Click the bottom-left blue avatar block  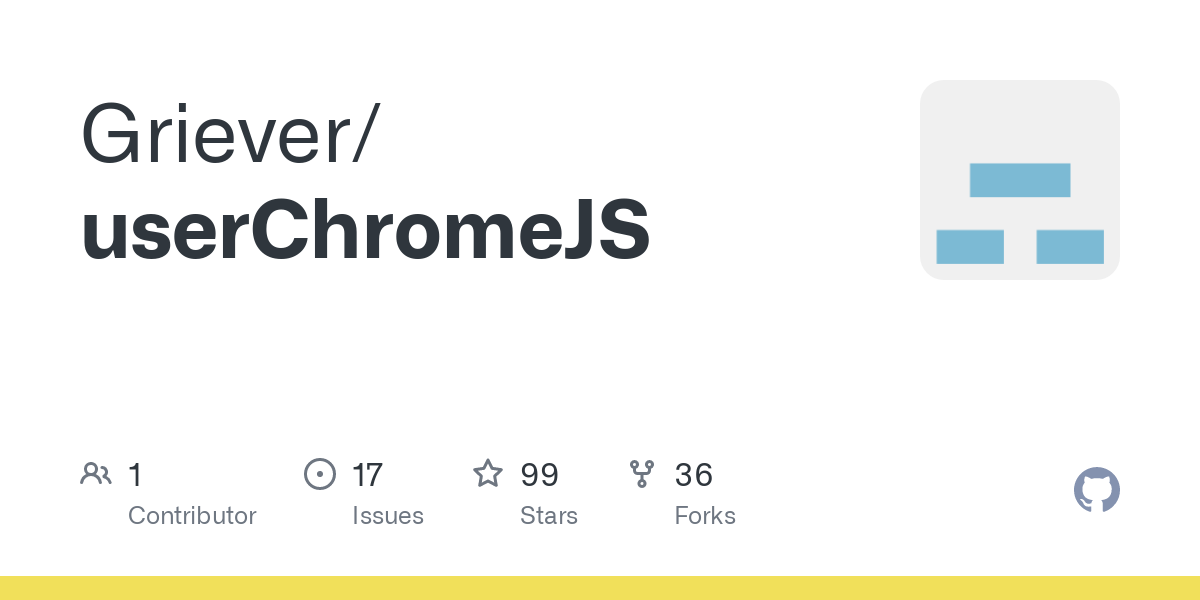(x=970, y=246)
